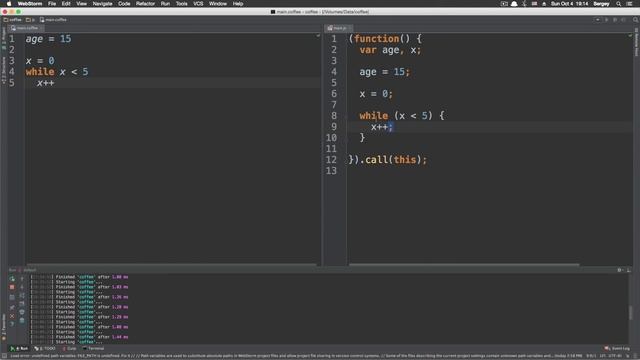
Task: Open the Run tool window button
Action: (19, 349)
